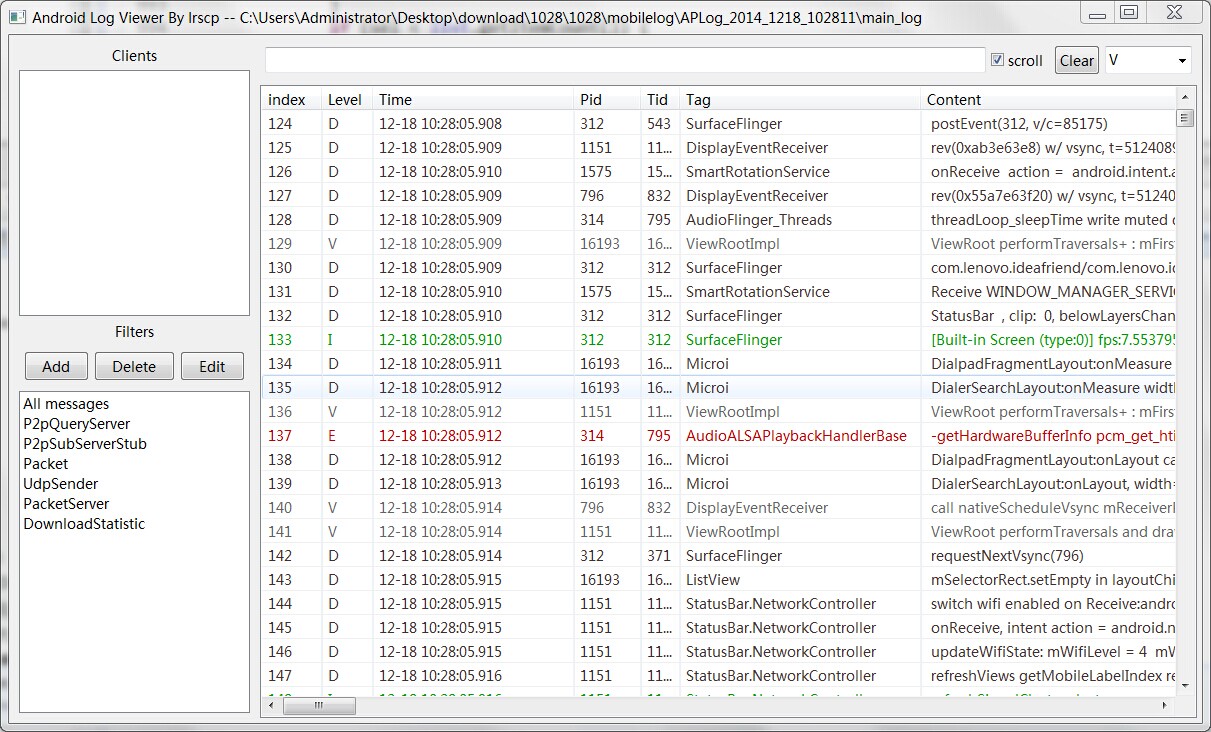Click the Android Log Viewer title bar icon
The image size is (1211, 732).
(16, 17)
